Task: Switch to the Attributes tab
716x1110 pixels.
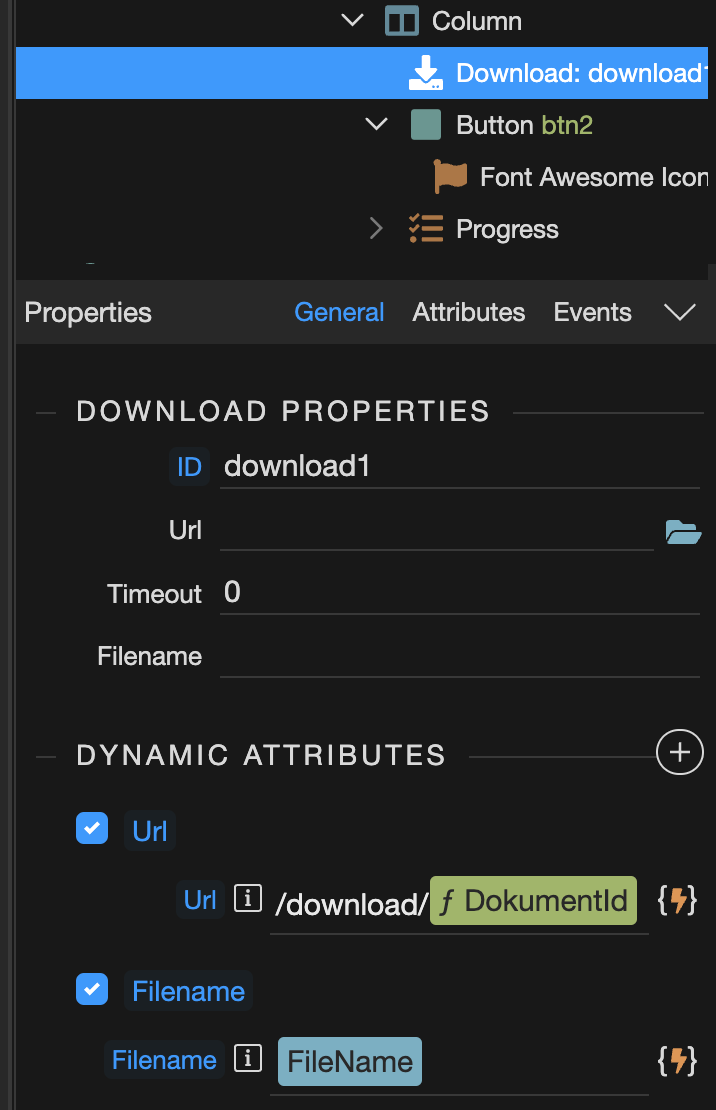Action: (x=469, y=312)
